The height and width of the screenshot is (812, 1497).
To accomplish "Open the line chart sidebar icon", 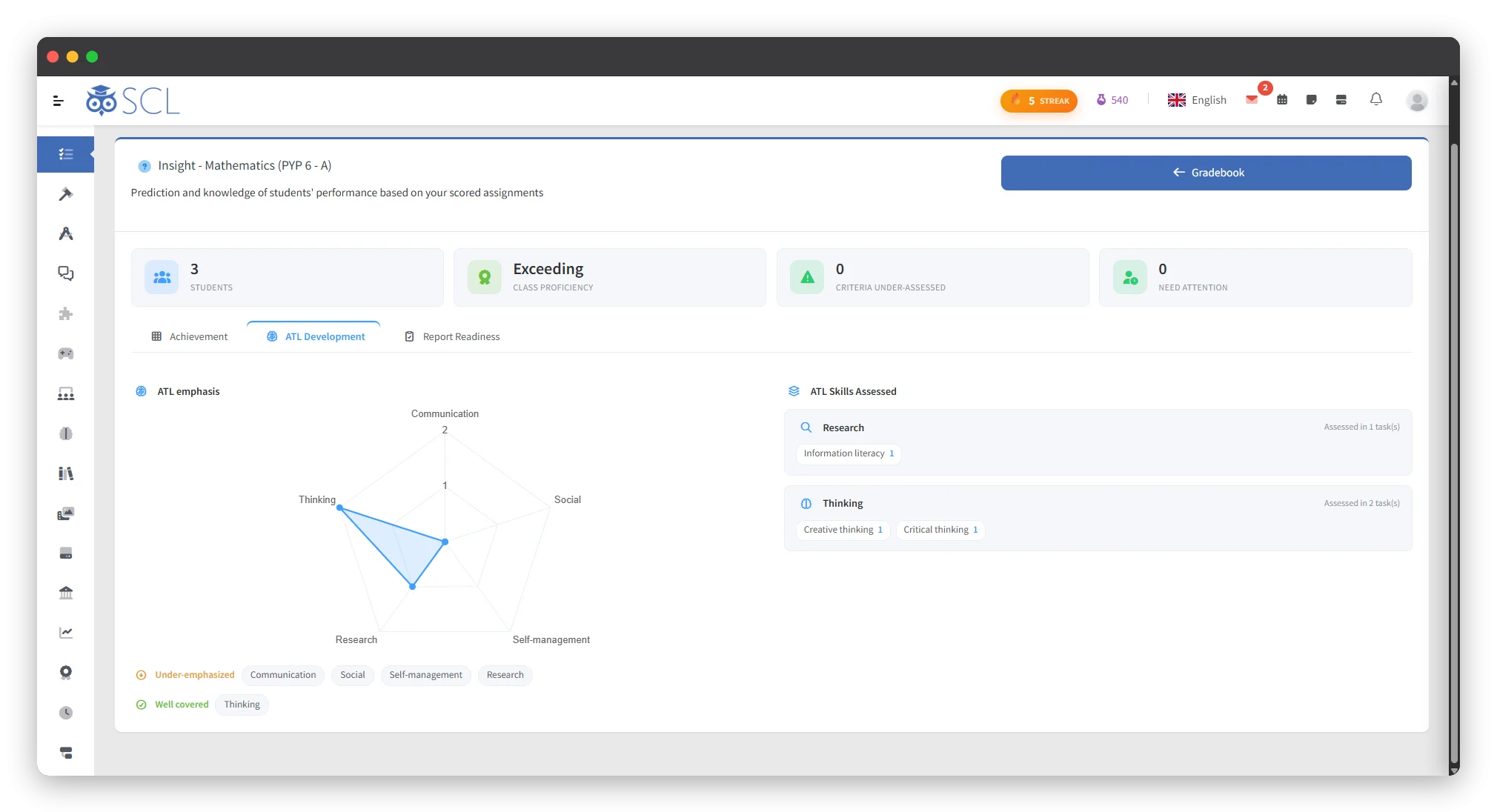I will [x=66, y=633].
